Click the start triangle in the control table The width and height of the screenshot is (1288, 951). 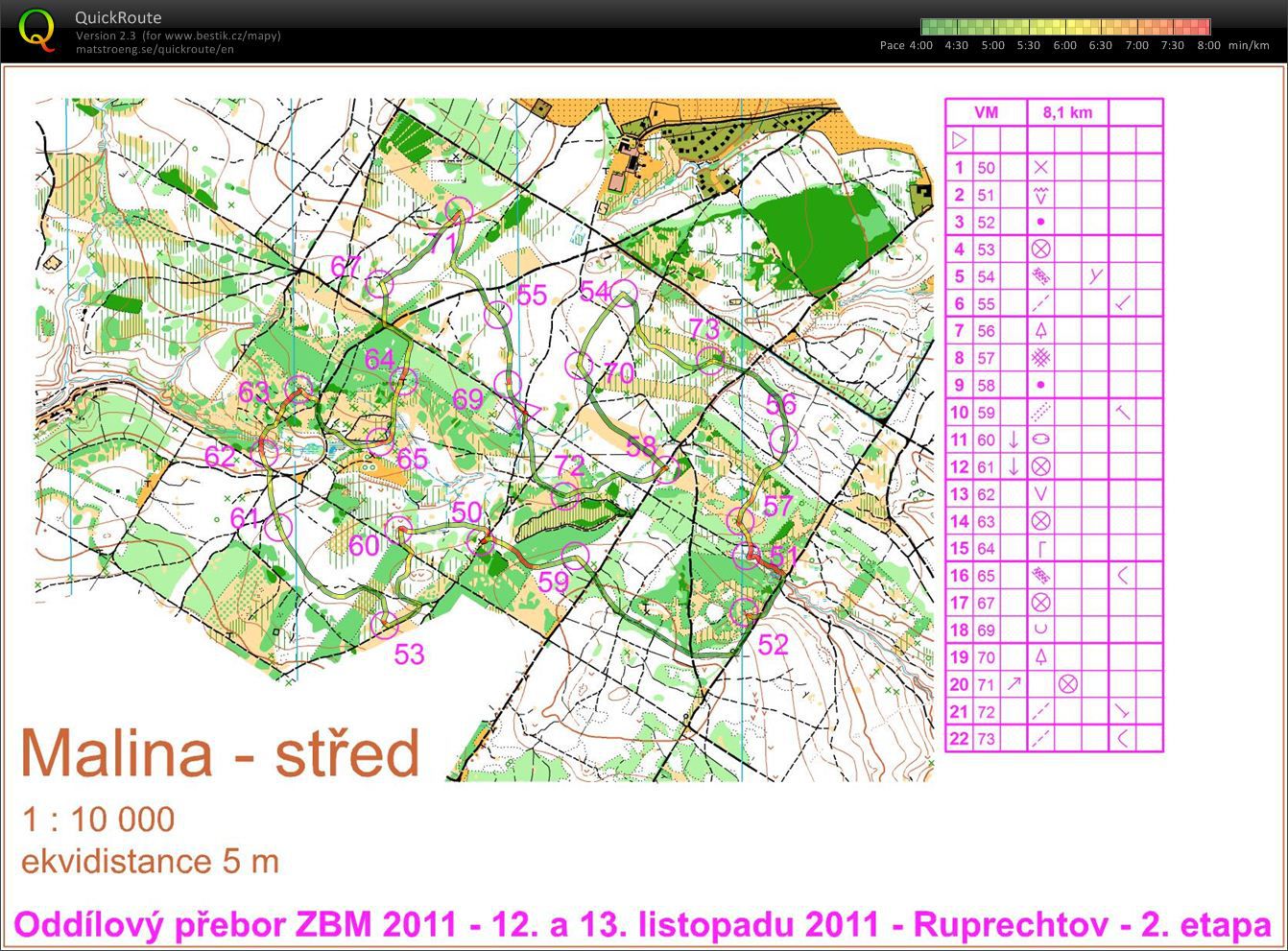click(x=959, y=140)
